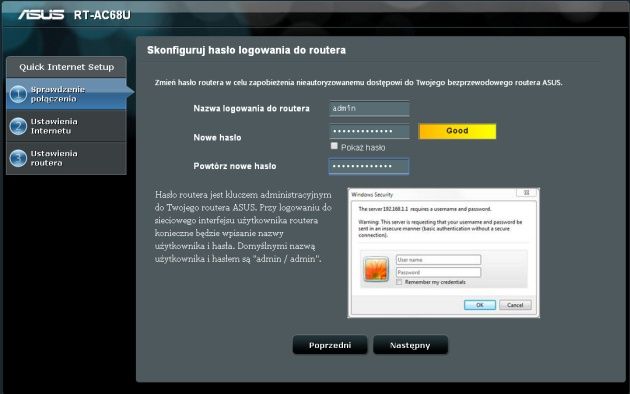Click the Hasło routera jest kluczem paragraph
The image size is (630, 394).
[x=243, y=227]
